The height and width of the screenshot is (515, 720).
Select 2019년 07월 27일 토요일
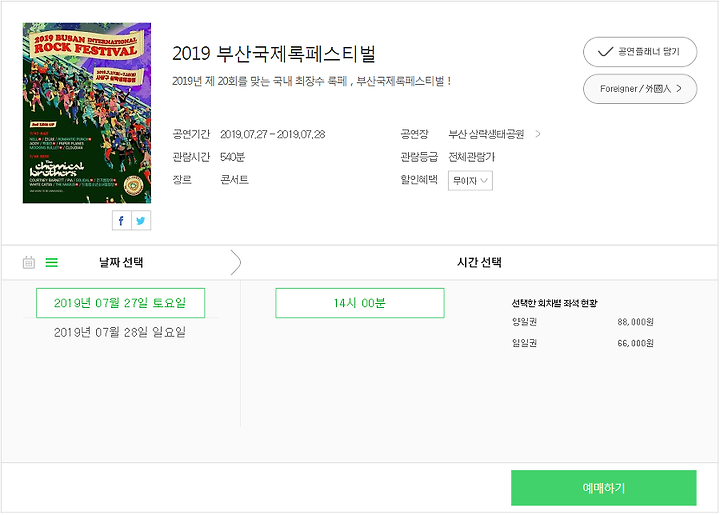[120, 303]
